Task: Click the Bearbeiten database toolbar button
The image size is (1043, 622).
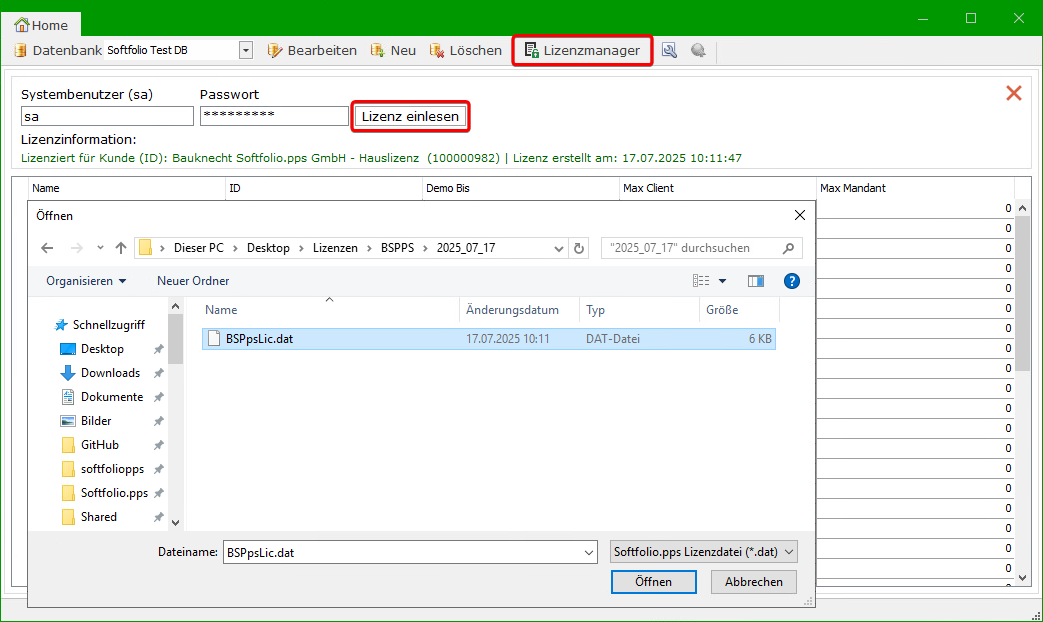Action: click(312, 50)
